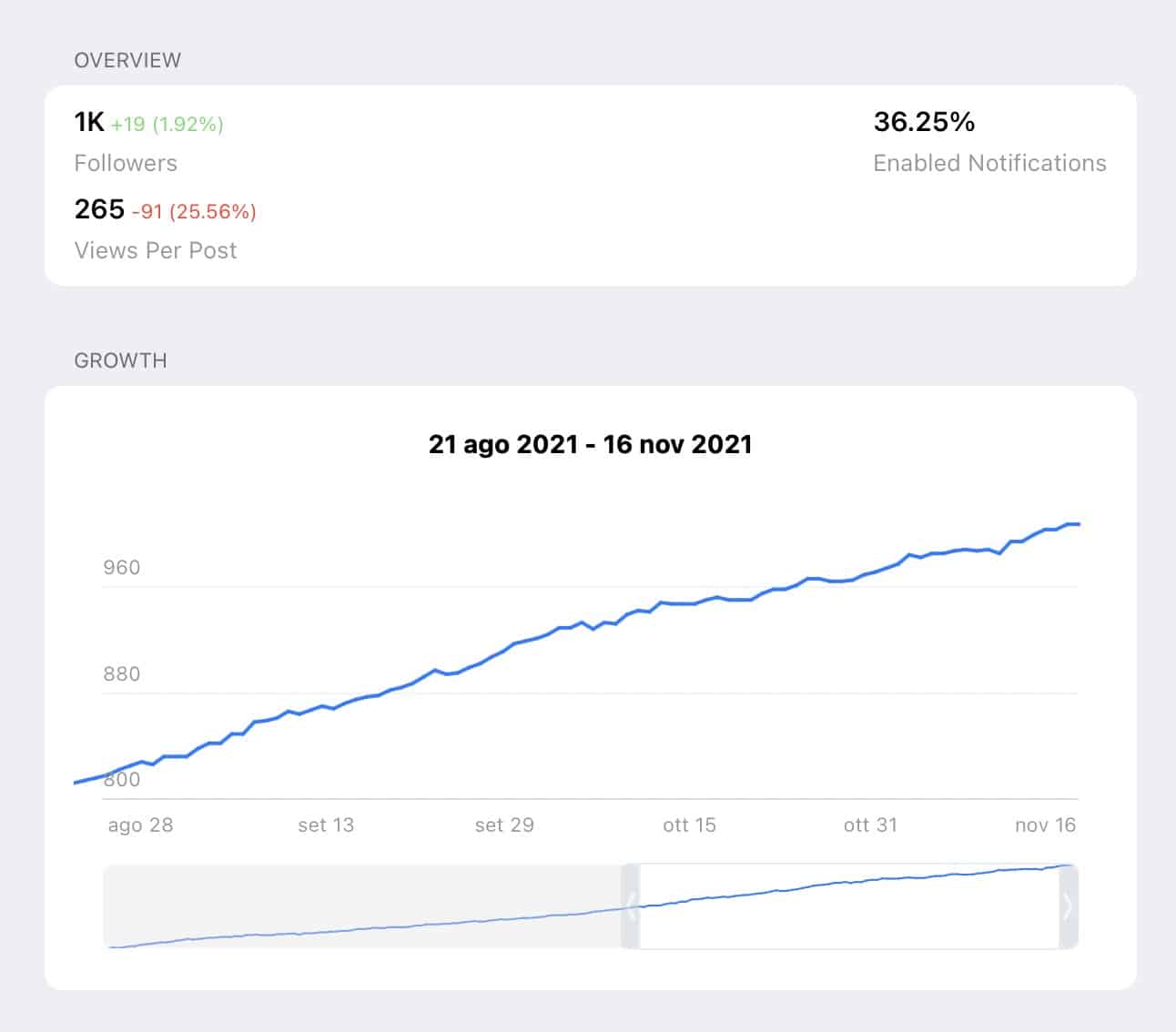Select the nov 16 date on the chart axis

coord(1045,825)
